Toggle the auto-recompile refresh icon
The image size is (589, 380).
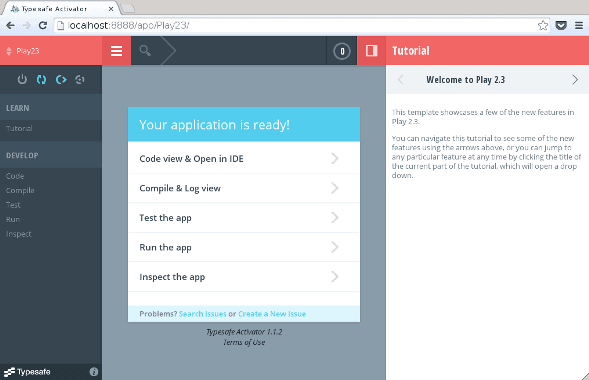(x=41, y=79)
